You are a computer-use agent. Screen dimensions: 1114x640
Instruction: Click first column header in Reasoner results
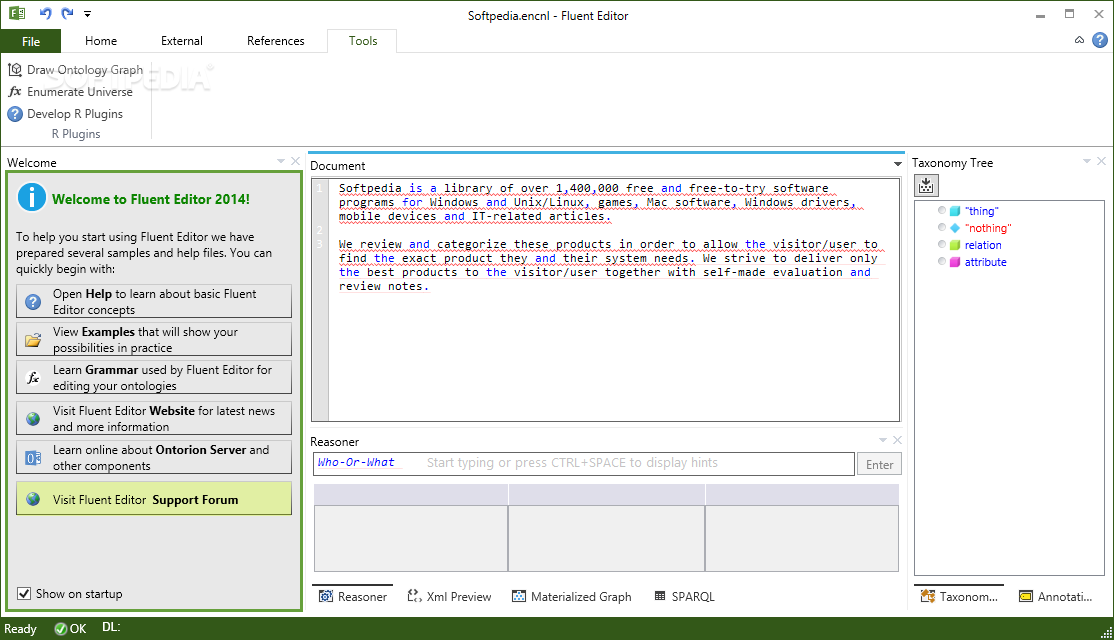411,494
